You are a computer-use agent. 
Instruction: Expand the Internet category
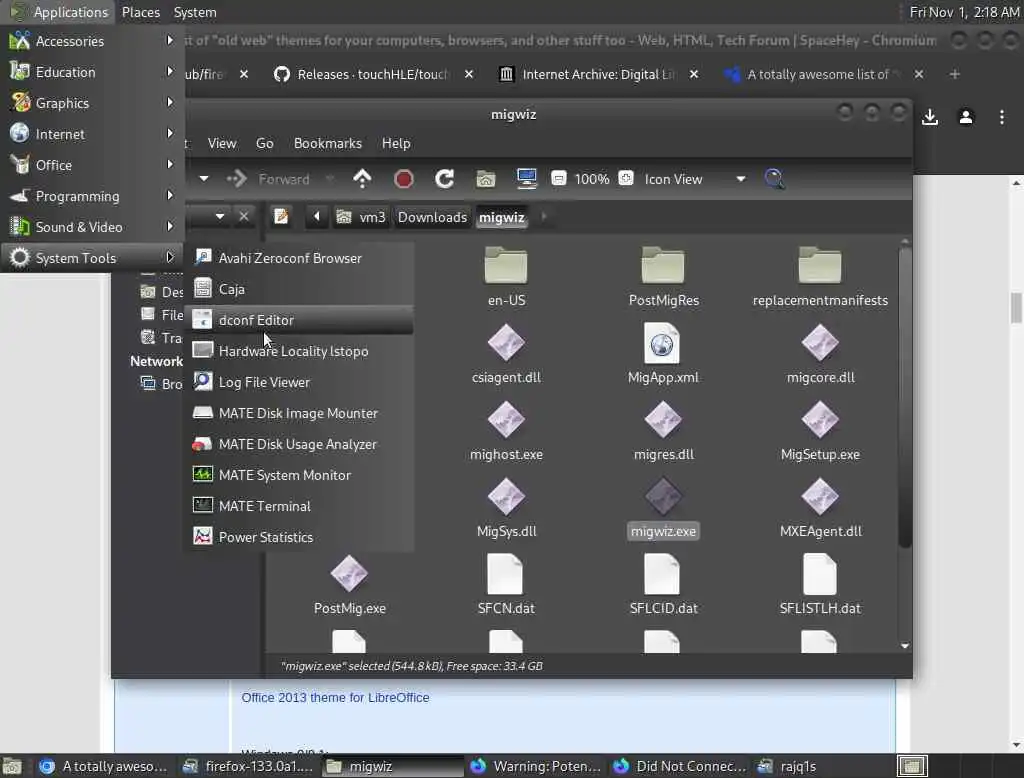tap(92, 134)
